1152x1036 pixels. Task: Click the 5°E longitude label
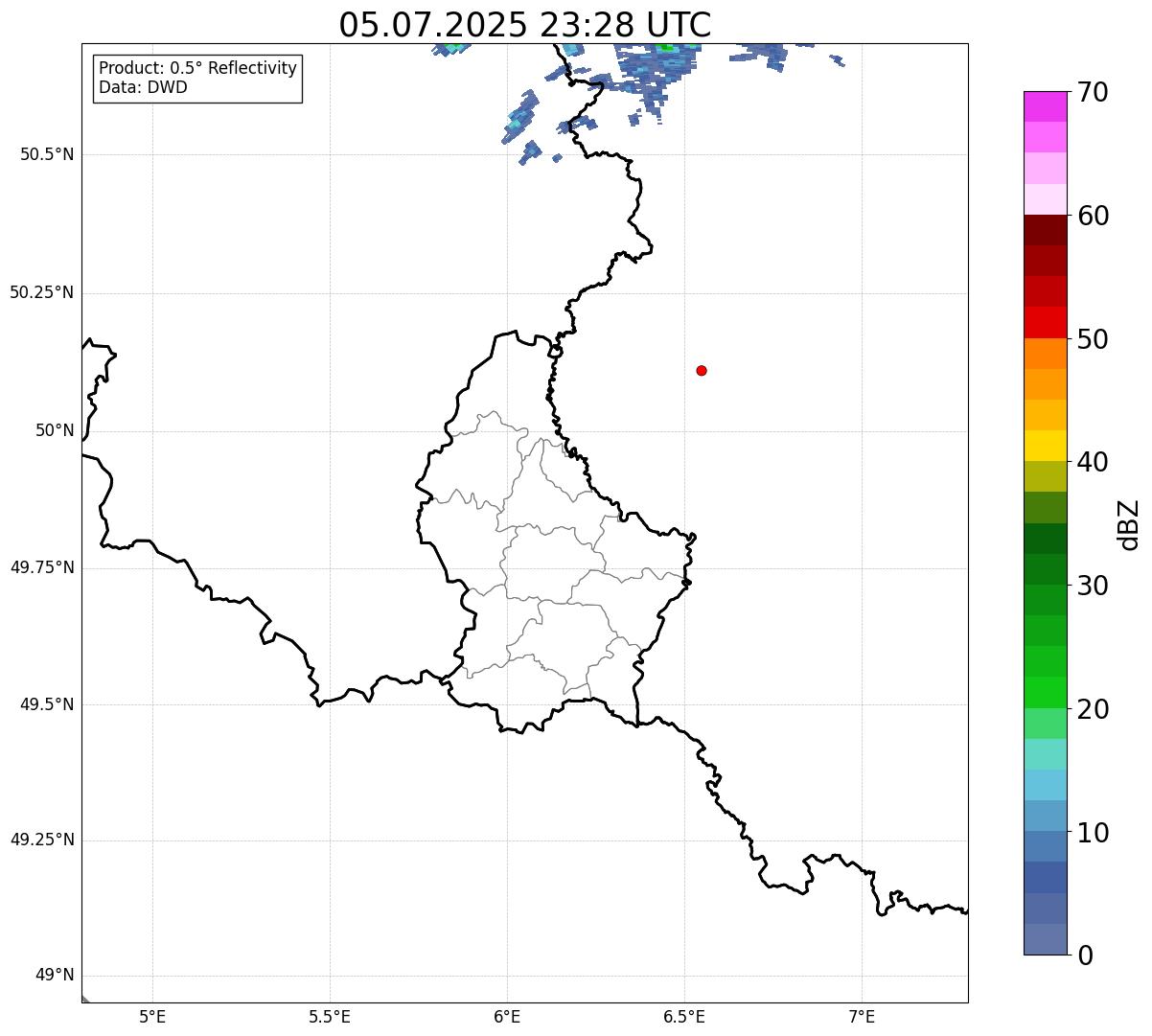tap(152, 1017)
